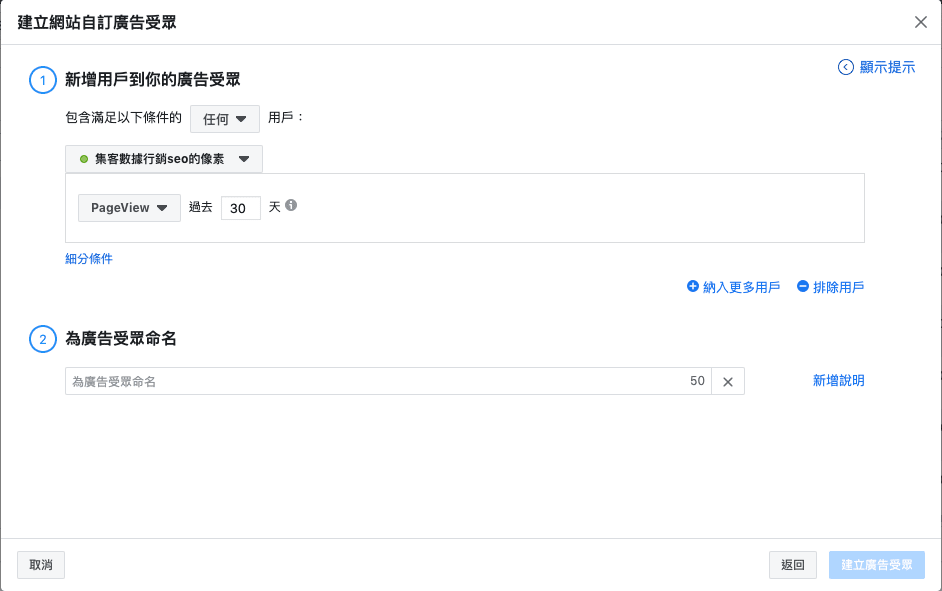Click the 新增說明 link
The height and width of the screenshot is (591, 942).
838,381
